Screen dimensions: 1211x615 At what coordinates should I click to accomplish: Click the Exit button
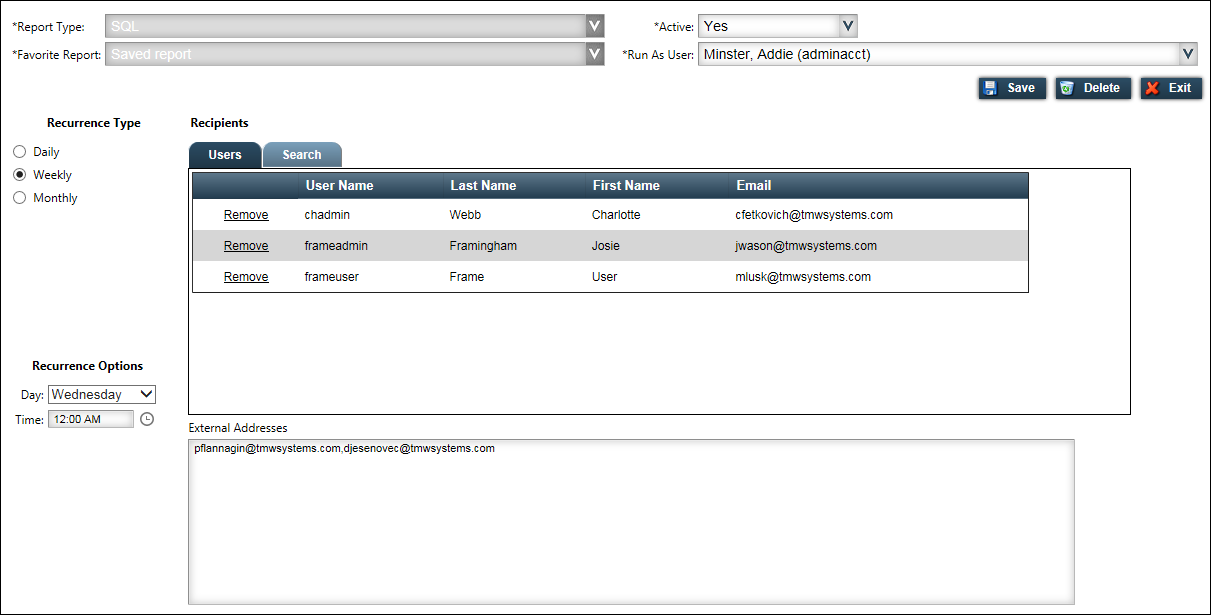click(1171, 88)
